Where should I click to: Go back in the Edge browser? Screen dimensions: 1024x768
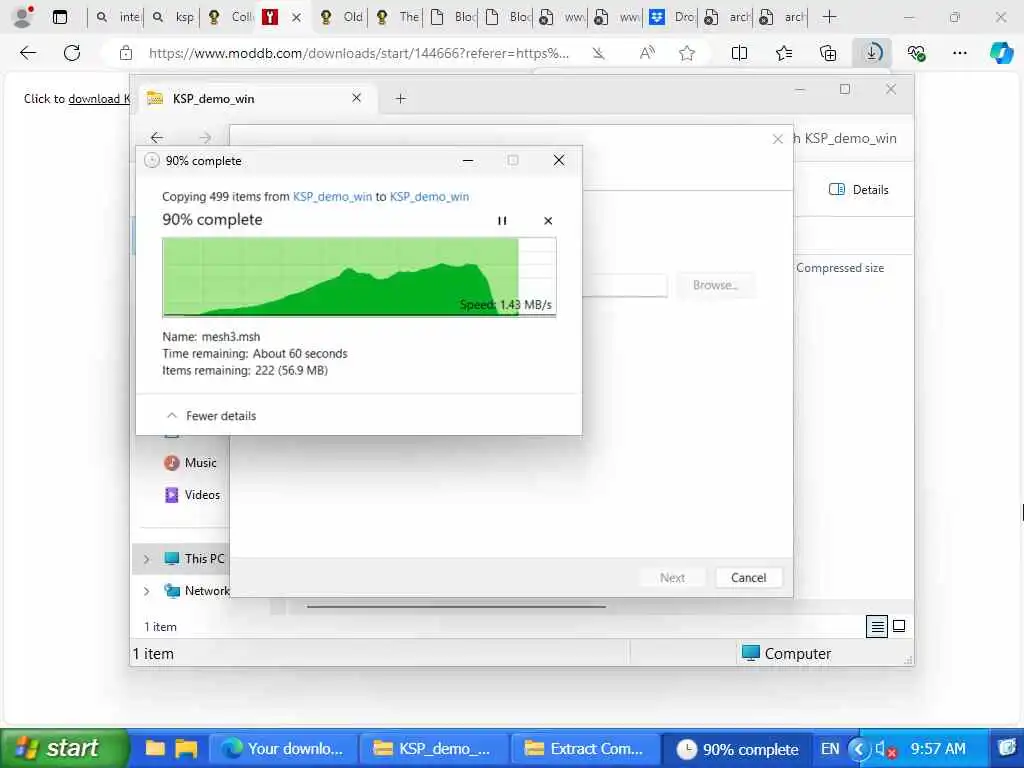[x=28, y=53]
